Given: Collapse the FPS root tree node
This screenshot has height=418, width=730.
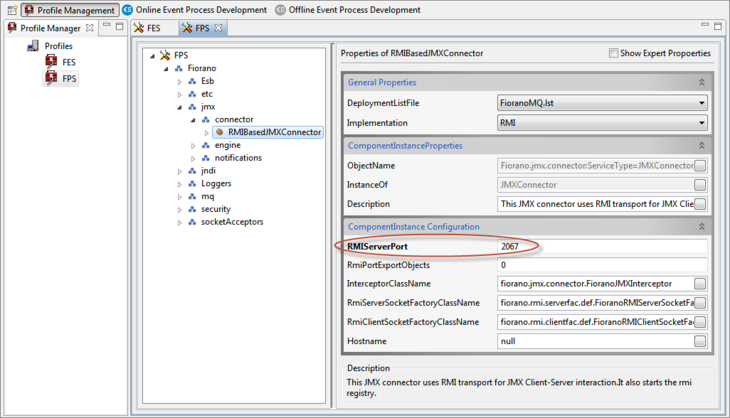Looking at the screenshot, I should [x=152, y=56].
